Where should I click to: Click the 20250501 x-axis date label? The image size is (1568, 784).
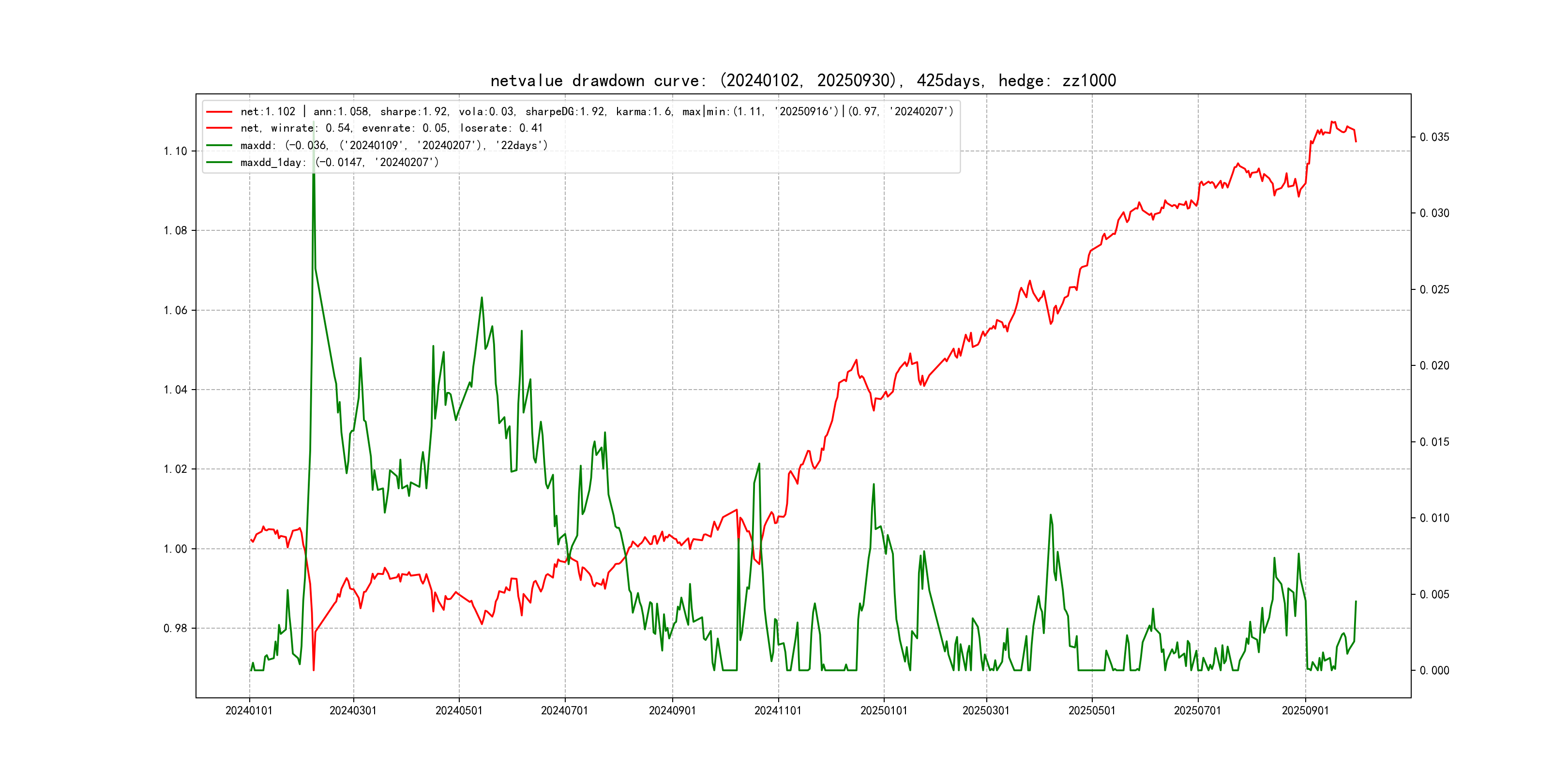tap(1091, 711)
